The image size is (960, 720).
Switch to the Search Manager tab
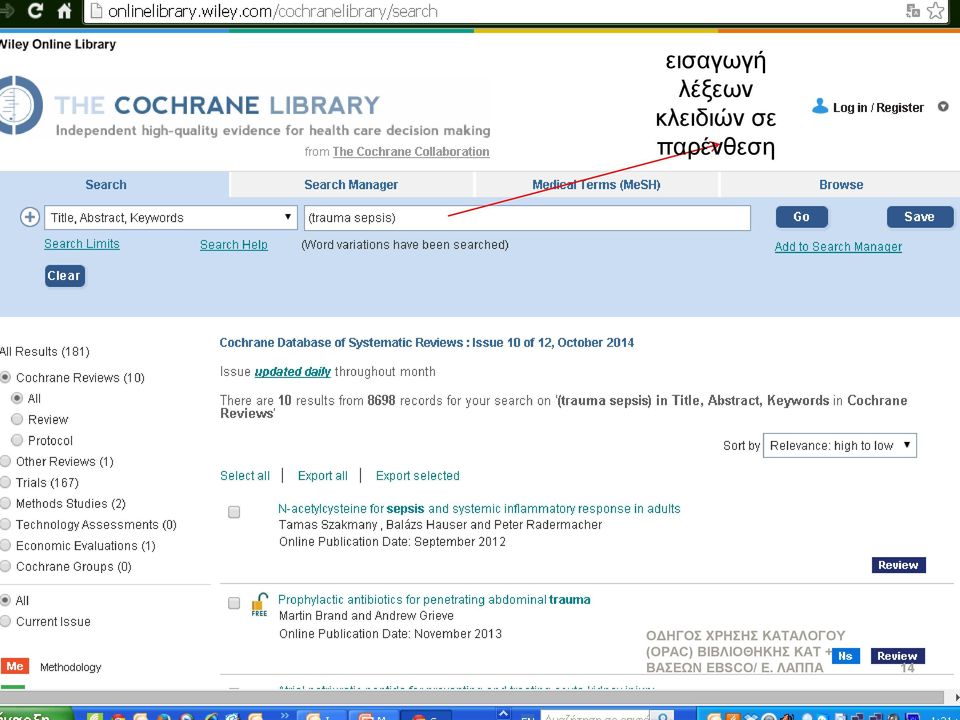pos(351,184)
